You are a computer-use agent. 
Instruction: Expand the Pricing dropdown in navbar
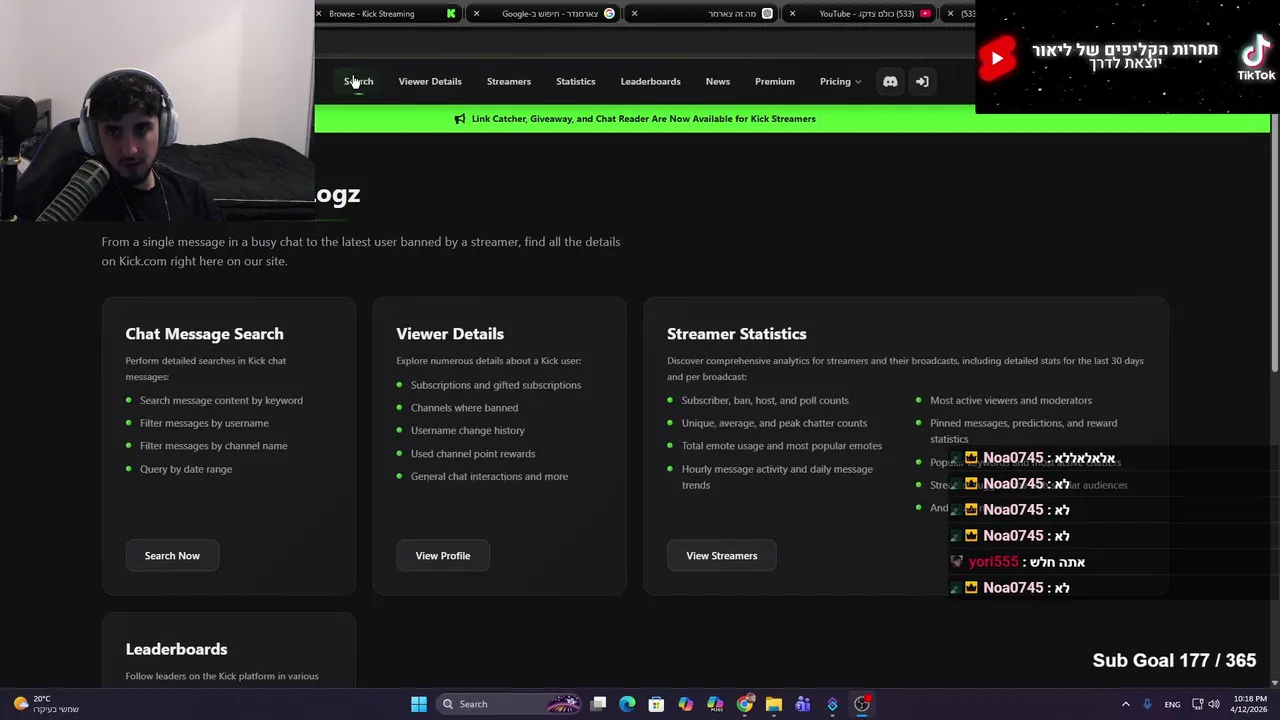840,81
